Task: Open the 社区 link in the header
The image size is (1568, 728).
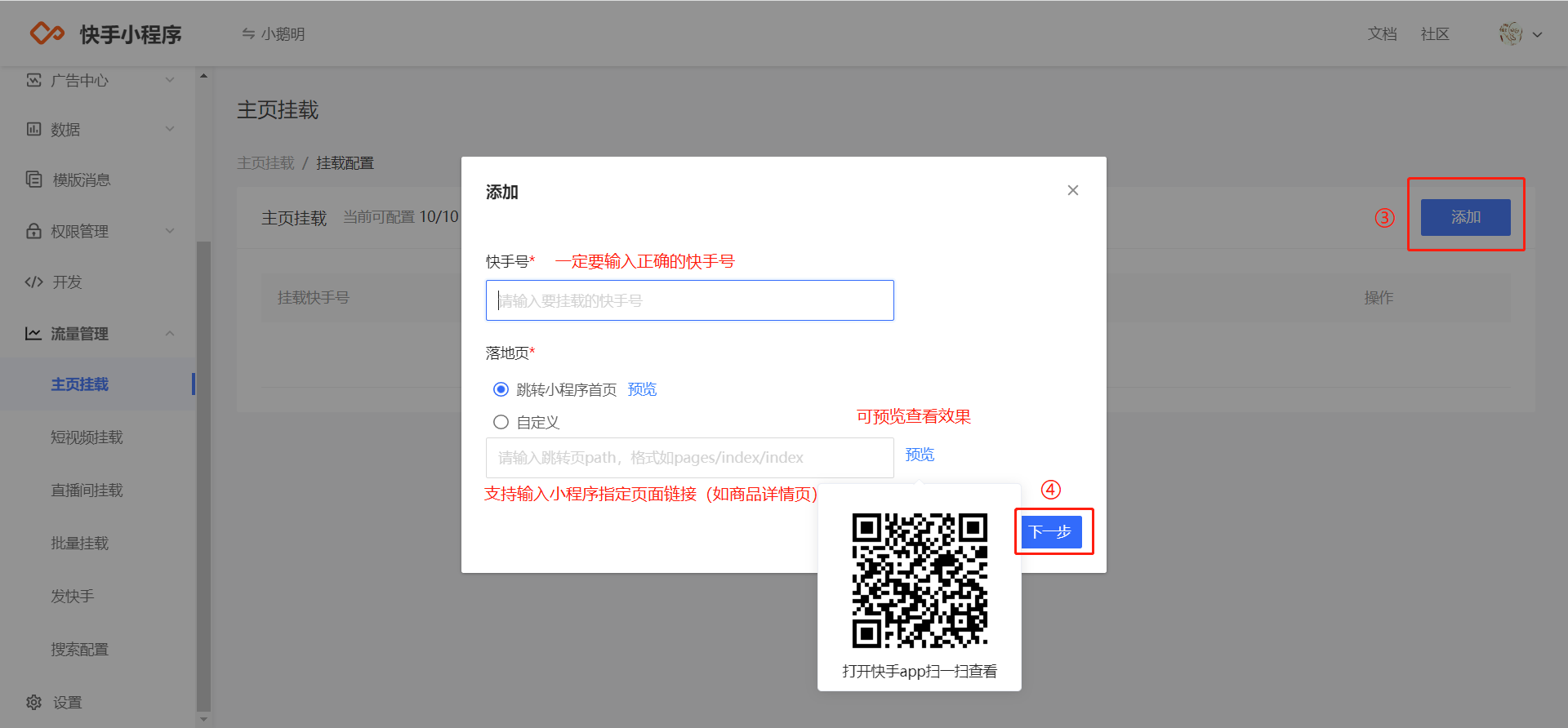Action: [x=1435, y=33]
